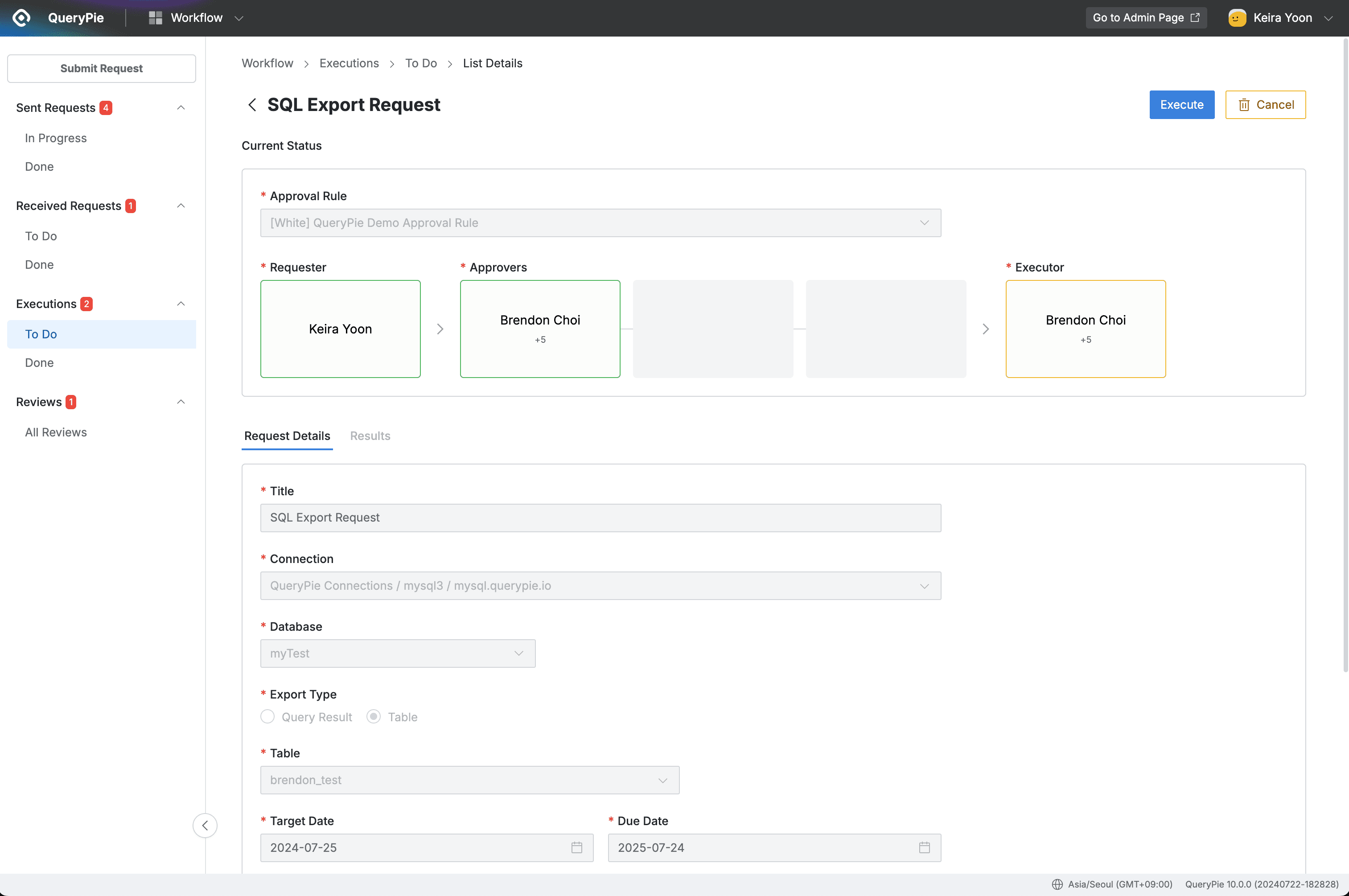Open All Reviews in the sidebar
The width and height of the screenshot is (1349, 896).
[x=56, y=432]
